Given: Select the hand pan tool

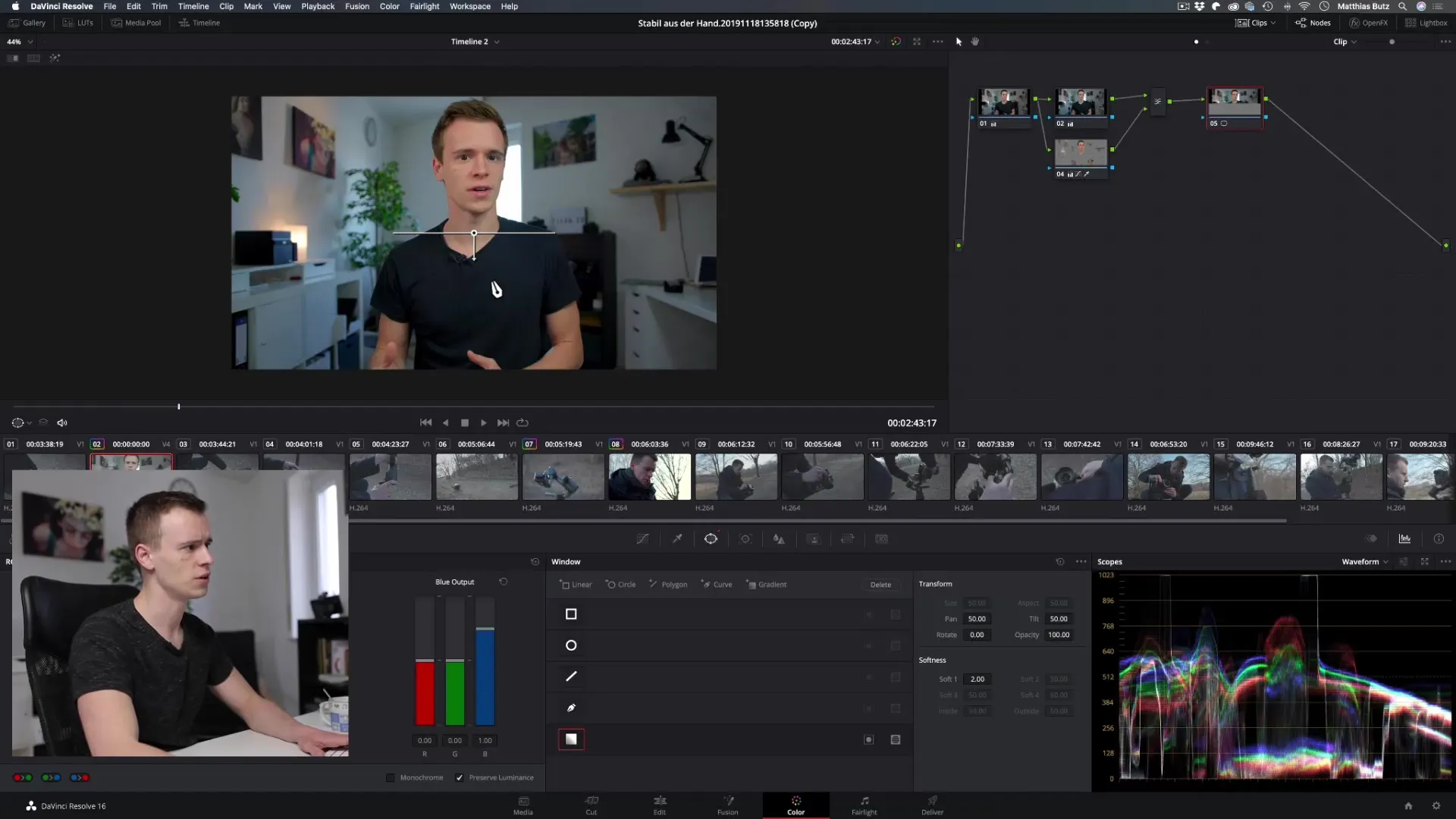Looking at the screenshot, I should 975,42.
